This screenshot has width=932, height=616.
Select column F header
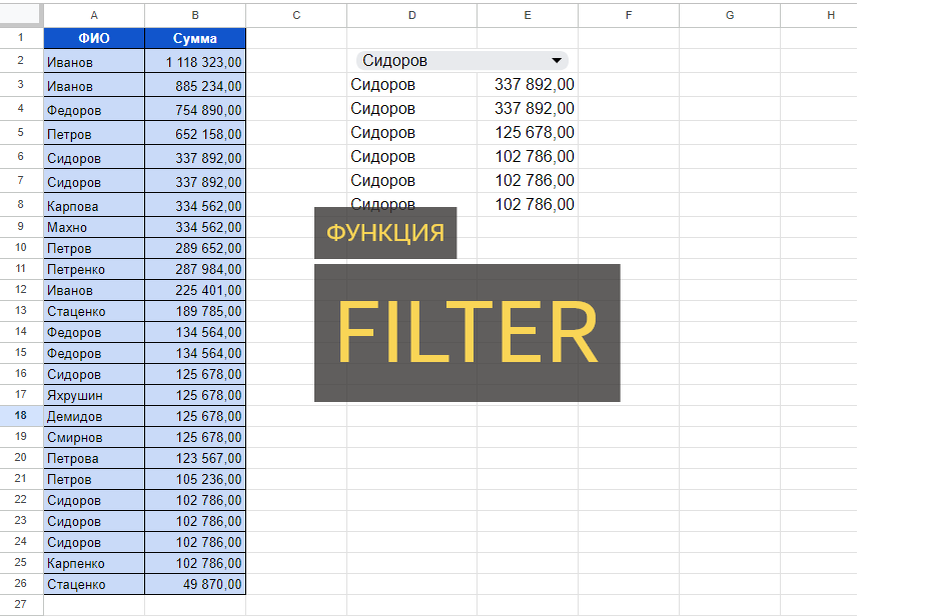click(x=628, y=15)
